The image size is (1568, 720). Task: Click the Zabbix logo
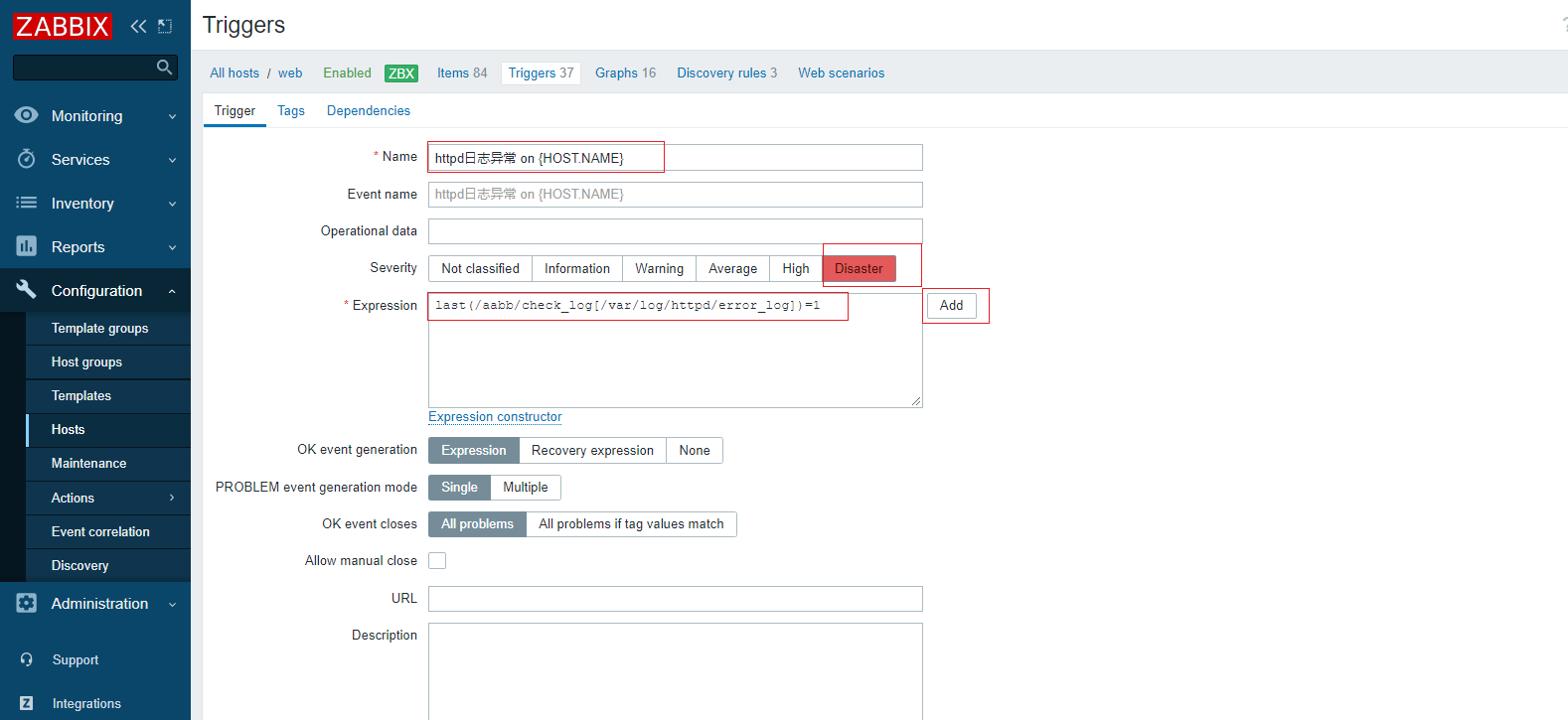63,26
